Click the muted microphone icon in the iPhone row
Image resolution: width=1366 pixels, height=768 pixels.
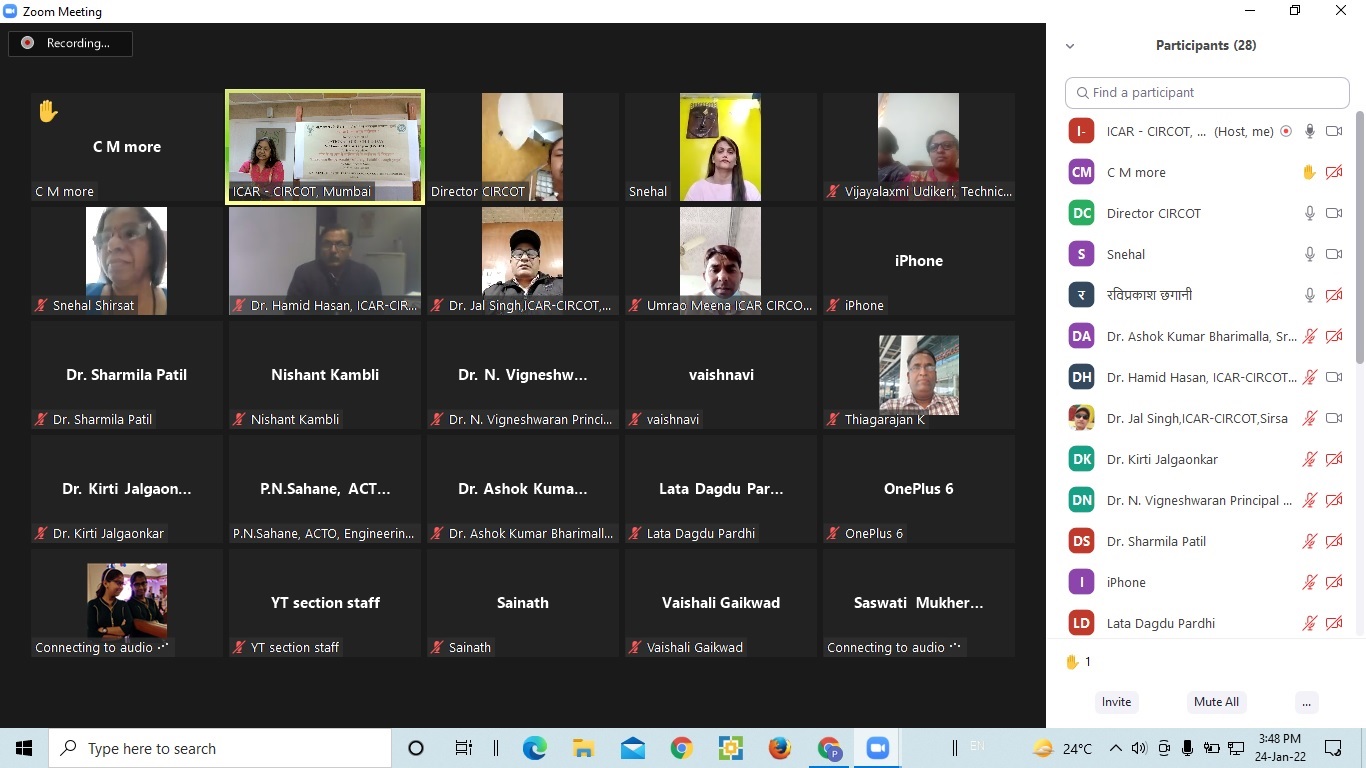click(x=1309, y=582)
